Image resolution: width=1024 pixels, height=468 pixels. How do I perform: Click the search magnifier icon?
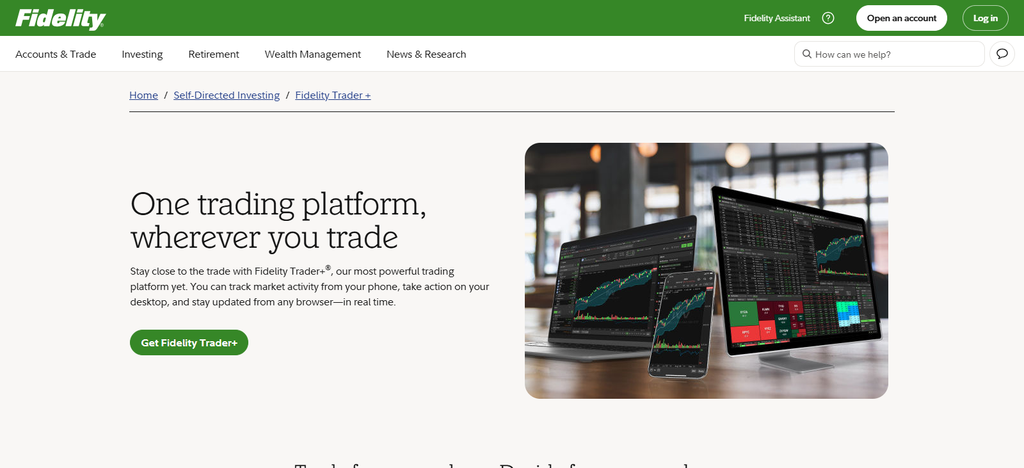click(807, 54)
